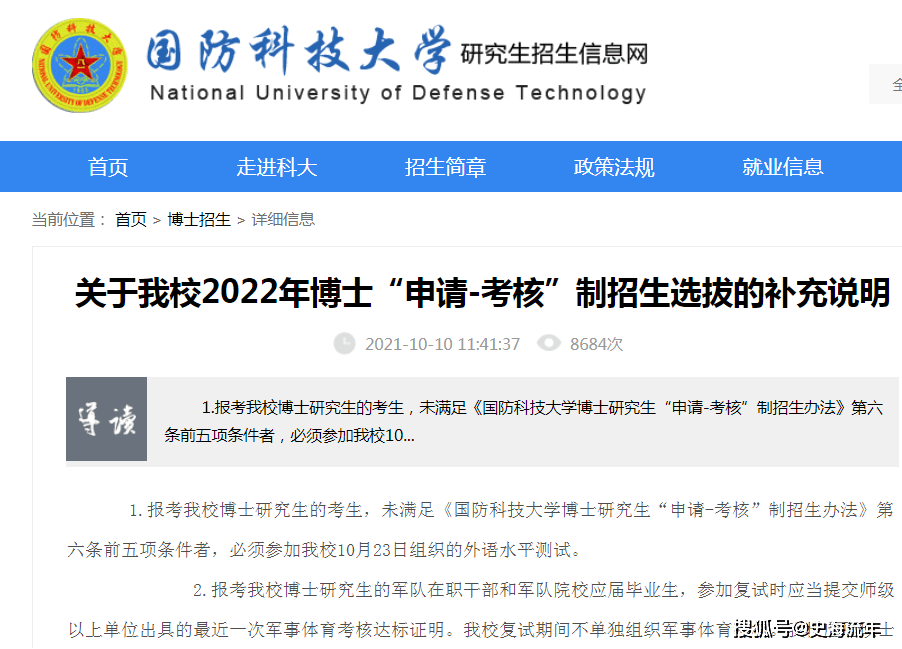This screenshot has width=902, height=649.
Task: Go to 首页 in the breadcrumb
Action: click(x=131, y=219)
